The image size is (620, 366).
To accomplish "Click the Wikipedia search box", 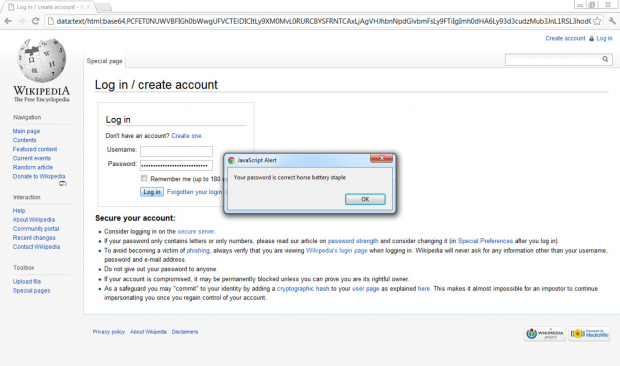I will (554, 59).
